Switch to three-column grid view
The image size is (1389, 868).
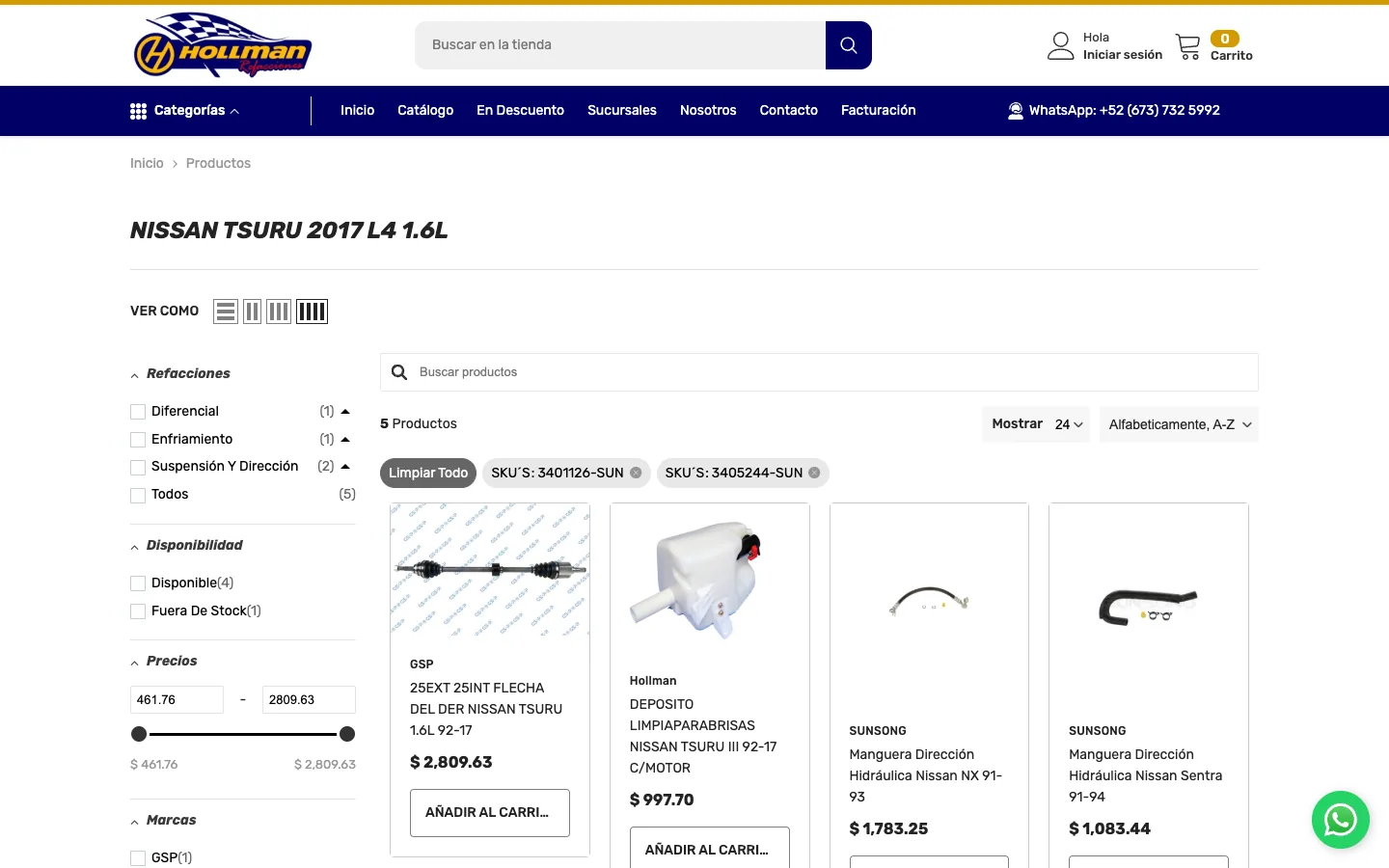point(279,312)
